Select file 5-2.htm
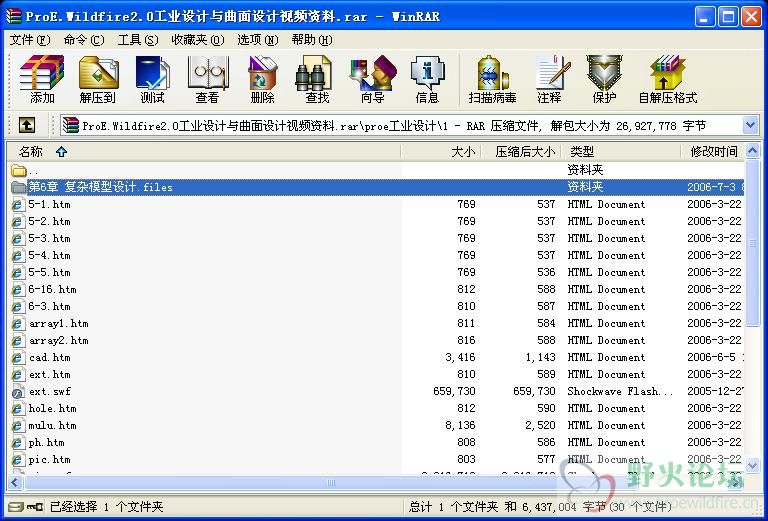The width and height of the screenshot is (768, 521). [x=49, y=221]
